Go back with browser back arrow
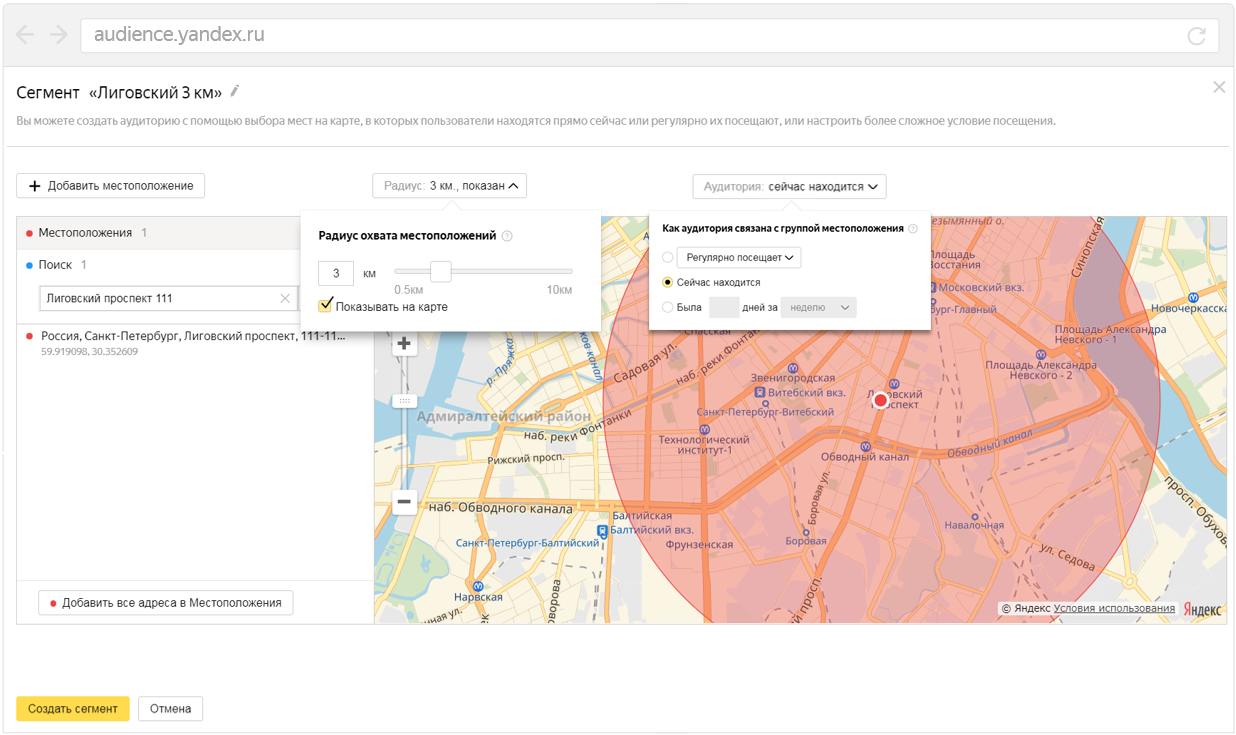 click(25, 35)
